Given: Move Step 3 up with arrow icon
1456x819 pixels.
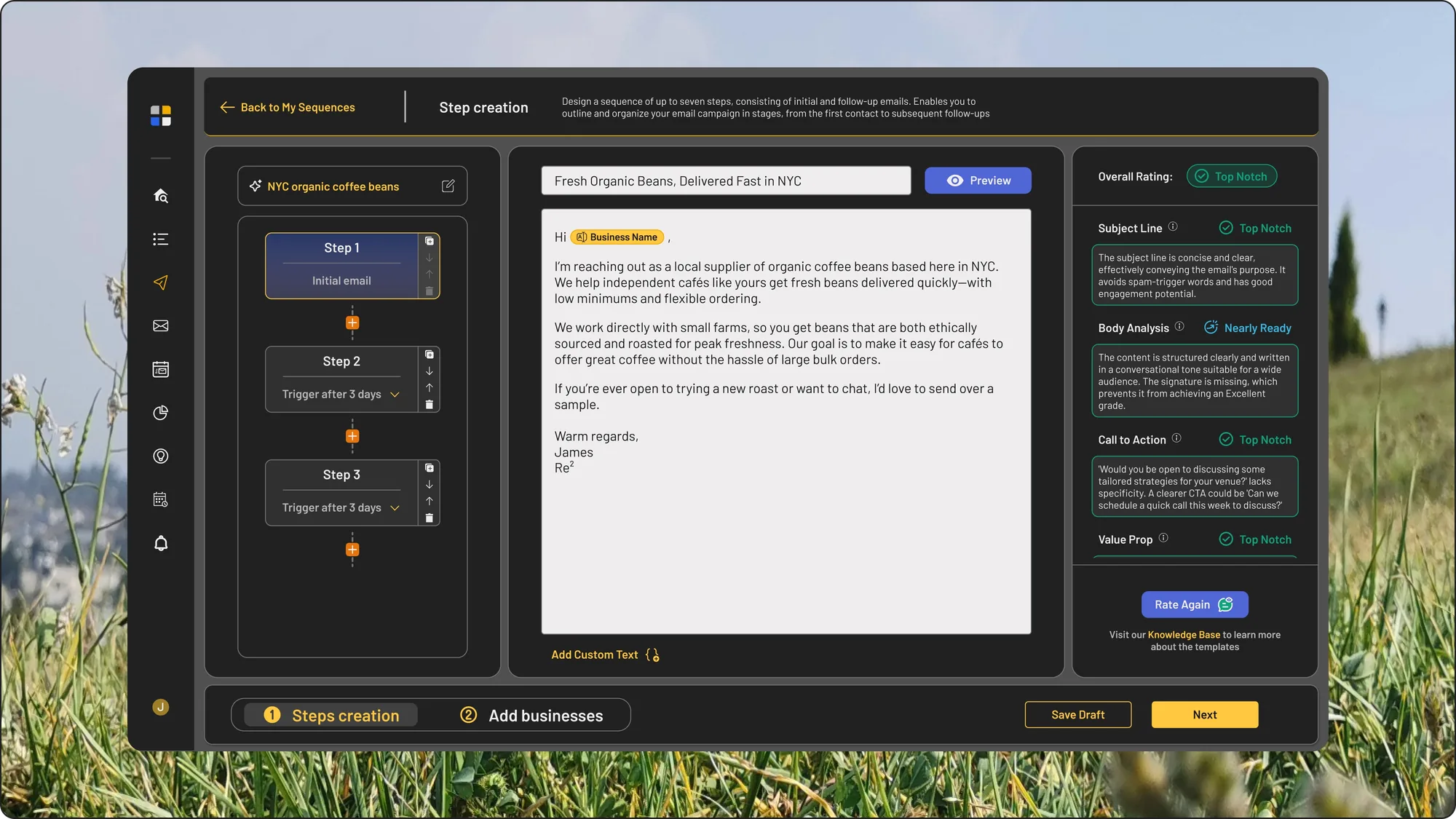Looking at the screenshot, I should [430, 501].
